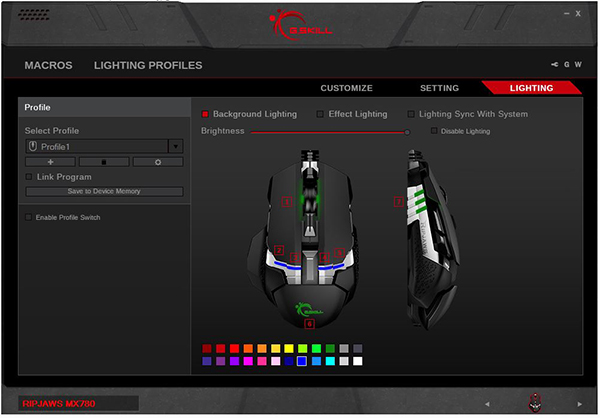
Task: Pick the light pink color swatch
Action: [276, 361]
